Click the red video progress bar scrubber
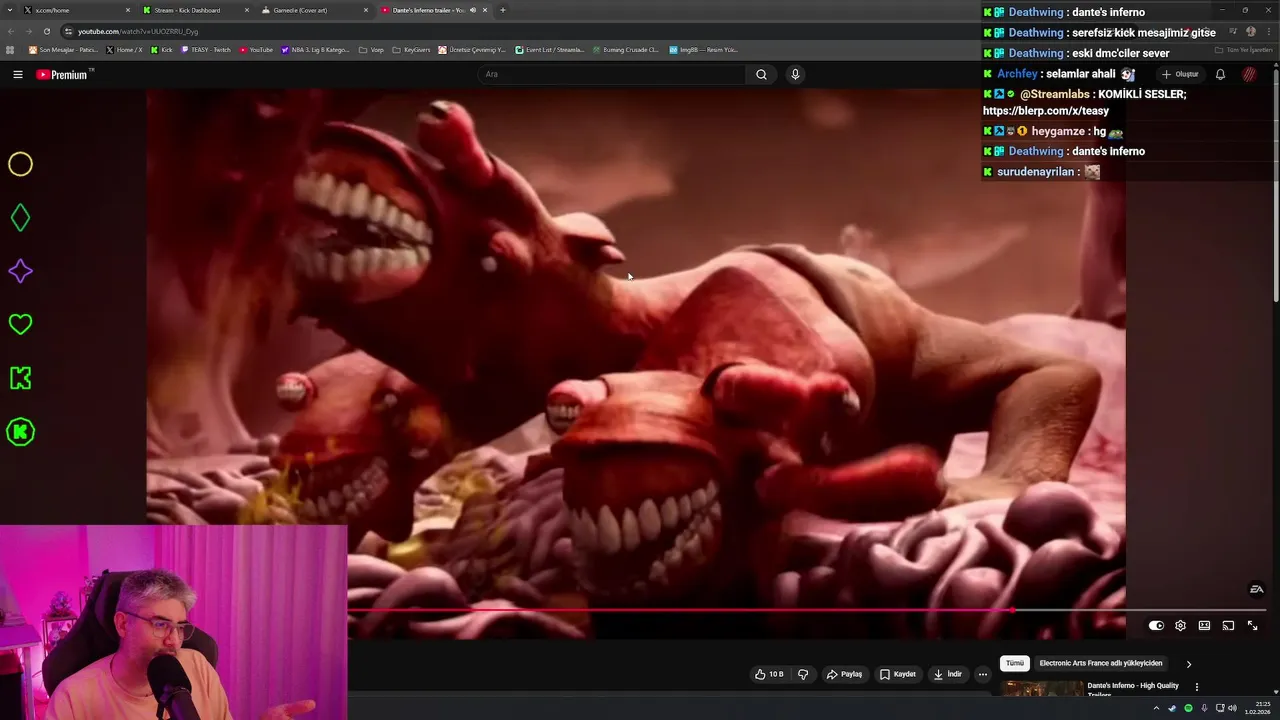Image resolution: width=1280 pixels, height=720 pixels. click(x=1012, y=609)
